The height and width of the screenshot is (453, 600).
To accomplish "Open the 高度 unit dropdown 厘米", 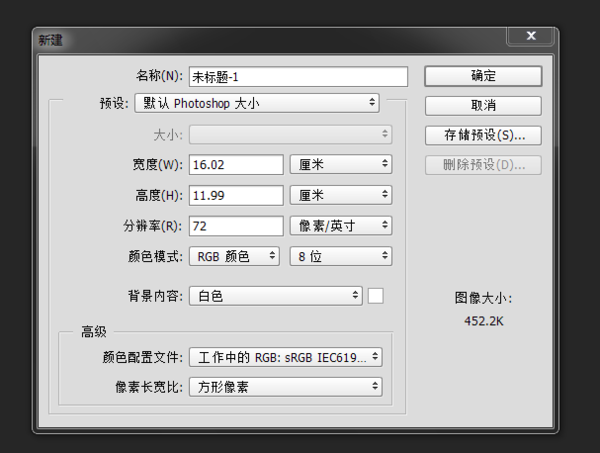I will click(341, 195).
